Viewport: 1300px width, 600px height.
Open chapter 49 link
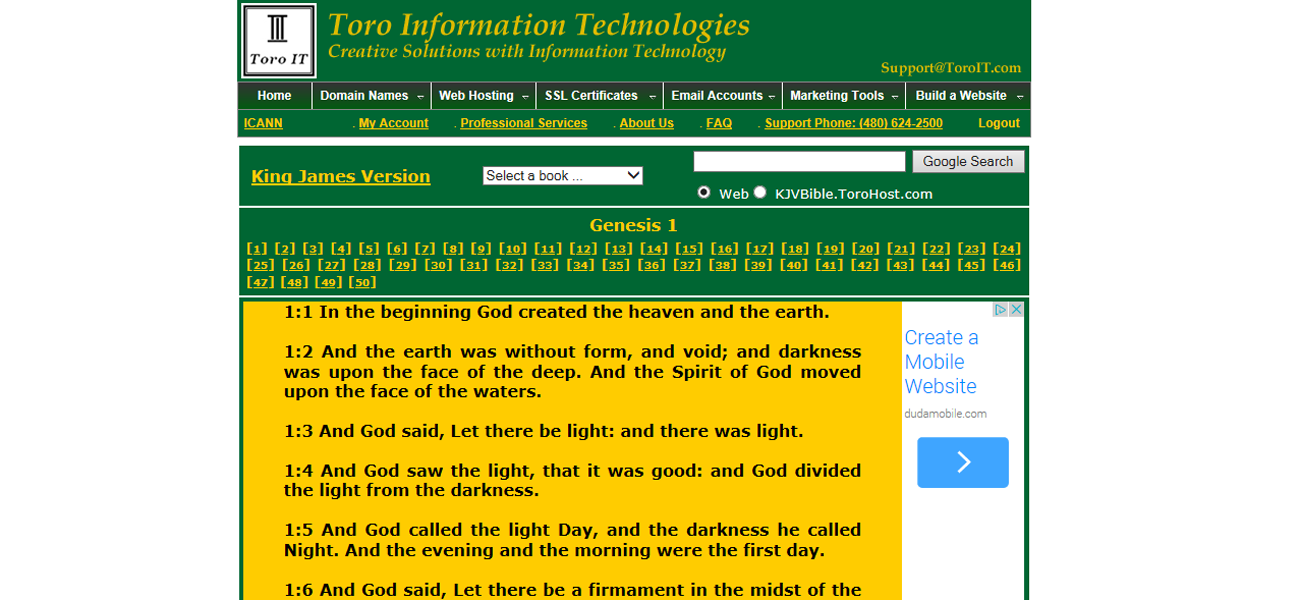328,282
